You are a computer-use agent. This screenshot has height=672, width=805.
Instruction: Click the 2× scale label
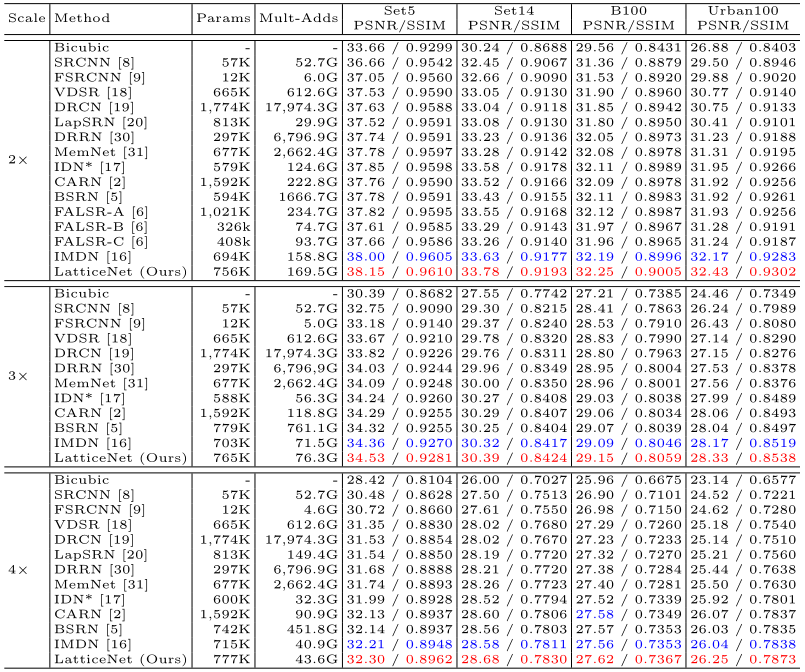pos(18,160)
